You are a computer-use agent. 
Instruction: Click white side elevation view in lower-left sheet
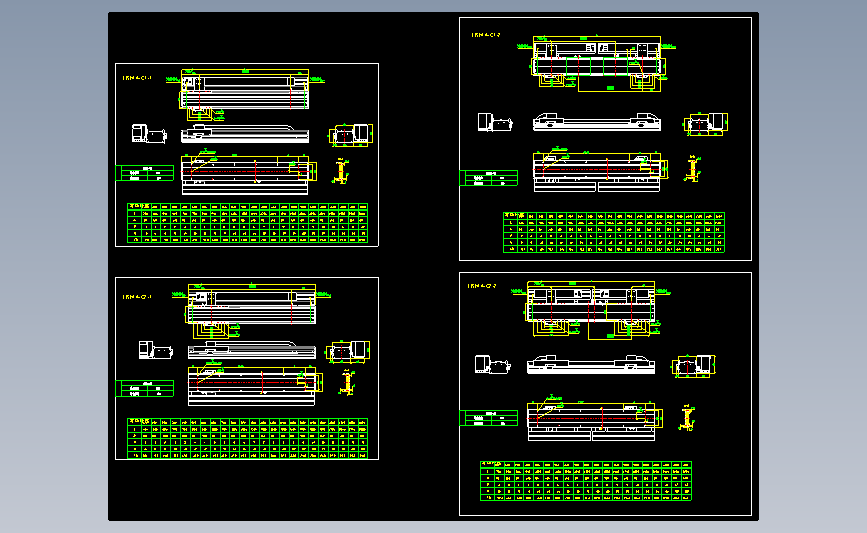(252, 350)
